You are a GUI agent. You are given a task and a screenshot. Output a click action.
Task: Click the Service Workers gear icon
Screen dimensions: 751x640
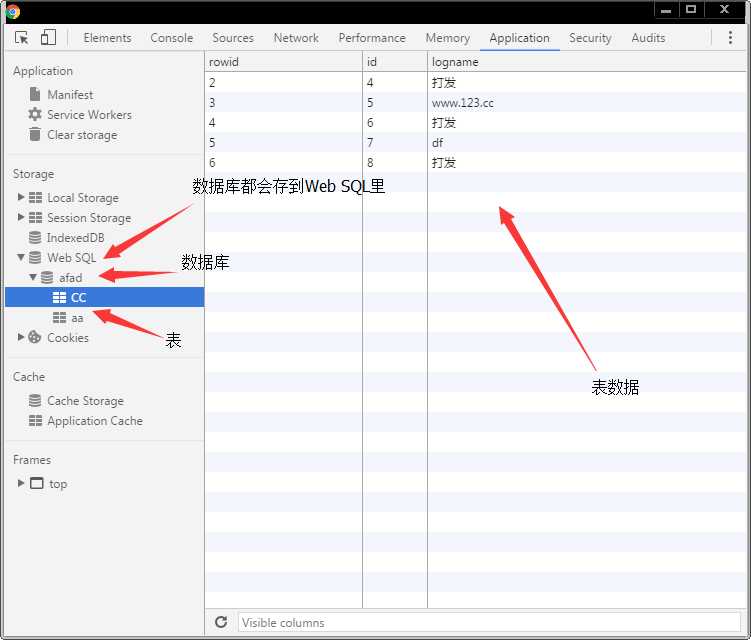click(35, 114)
